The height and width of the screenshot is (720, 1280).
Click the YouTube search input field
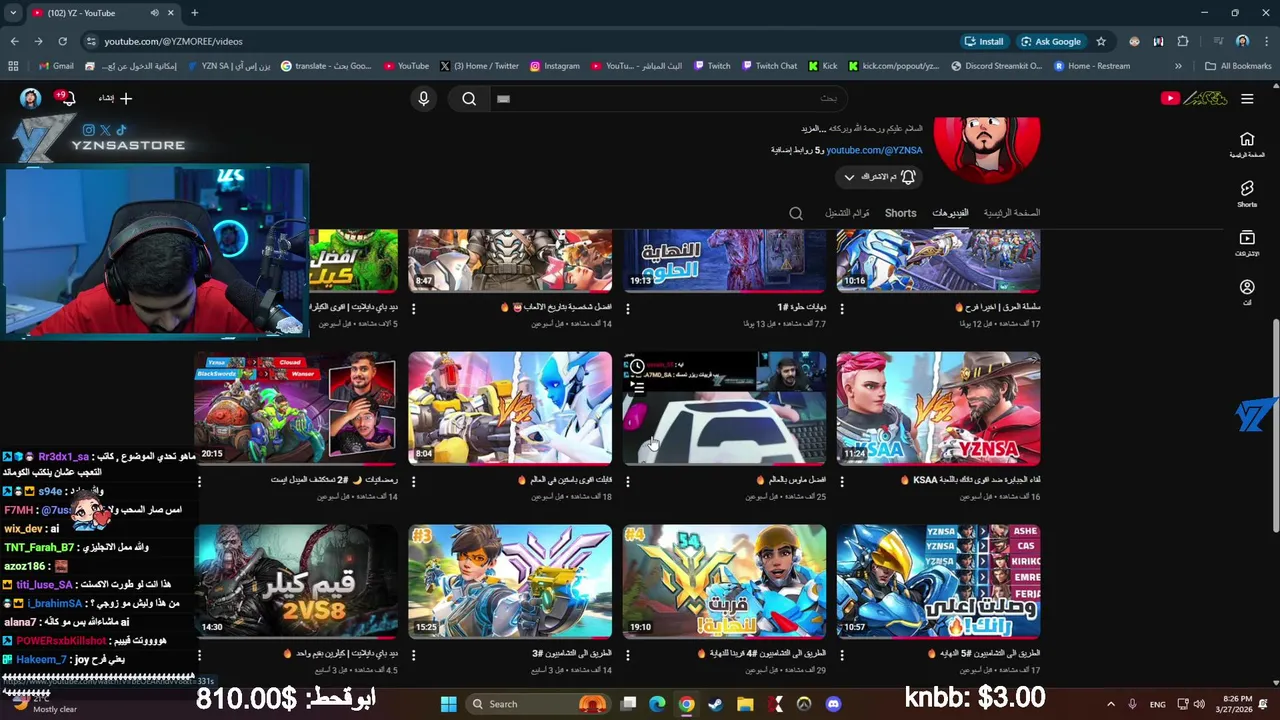(667, 98)
